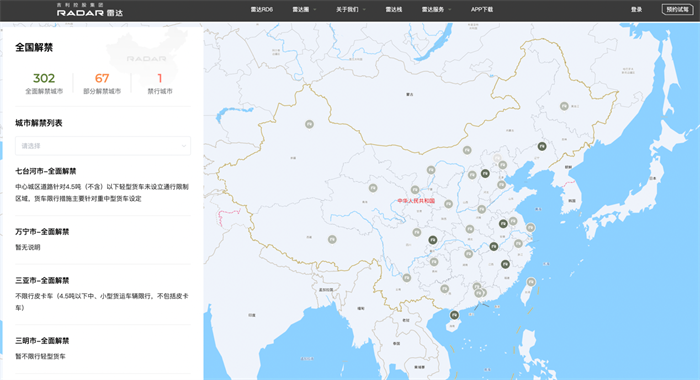Click the 城市解禁列表 heading
The height and width of the screenshot is (380, 700).
point(39,123)
